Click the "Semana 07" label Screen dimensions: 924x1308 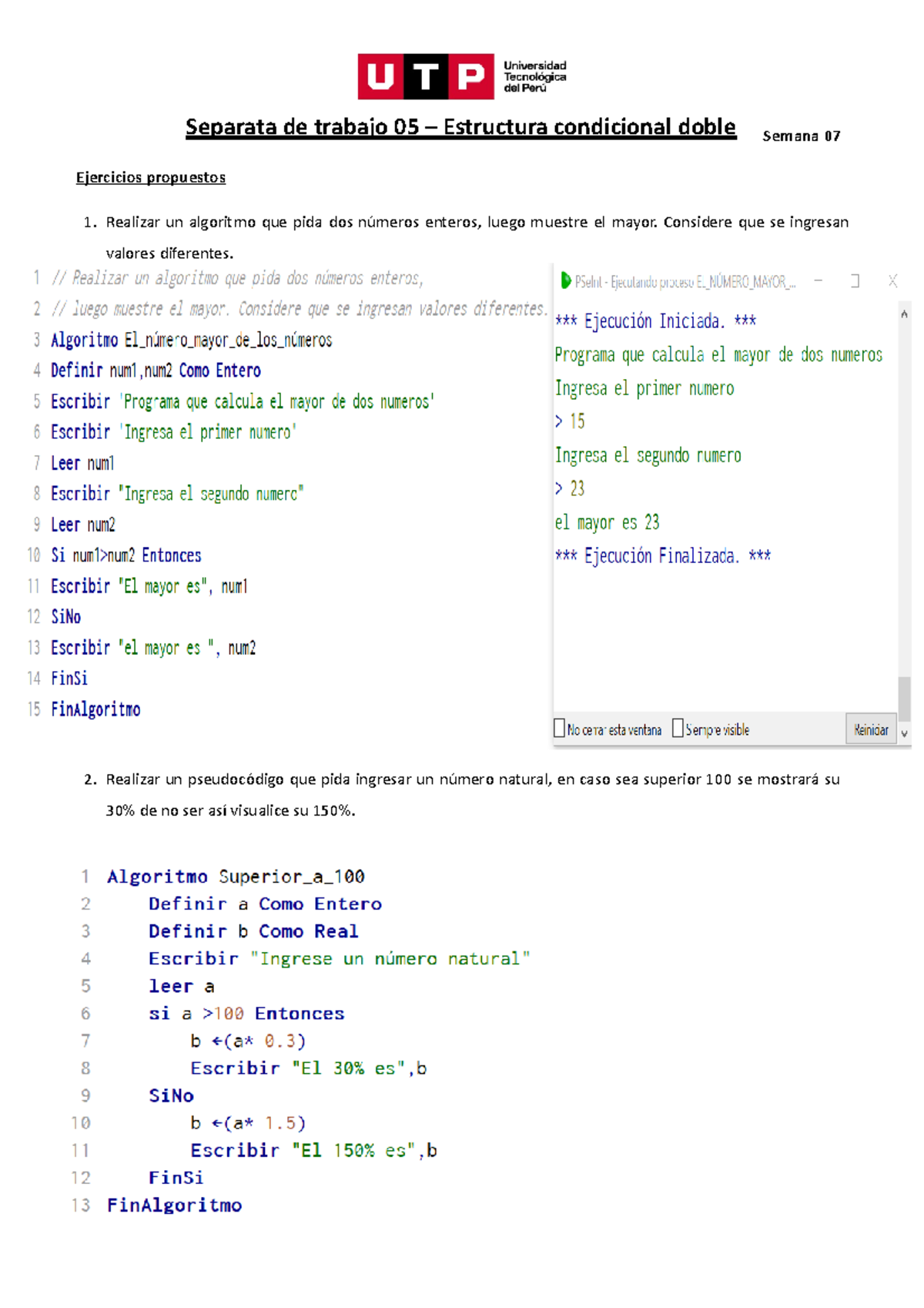coord(801,136)
